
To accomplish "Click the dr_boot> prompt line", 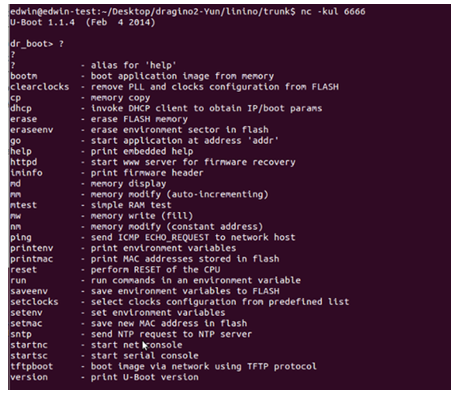I will pyautogui.click(x=37, y=44).
